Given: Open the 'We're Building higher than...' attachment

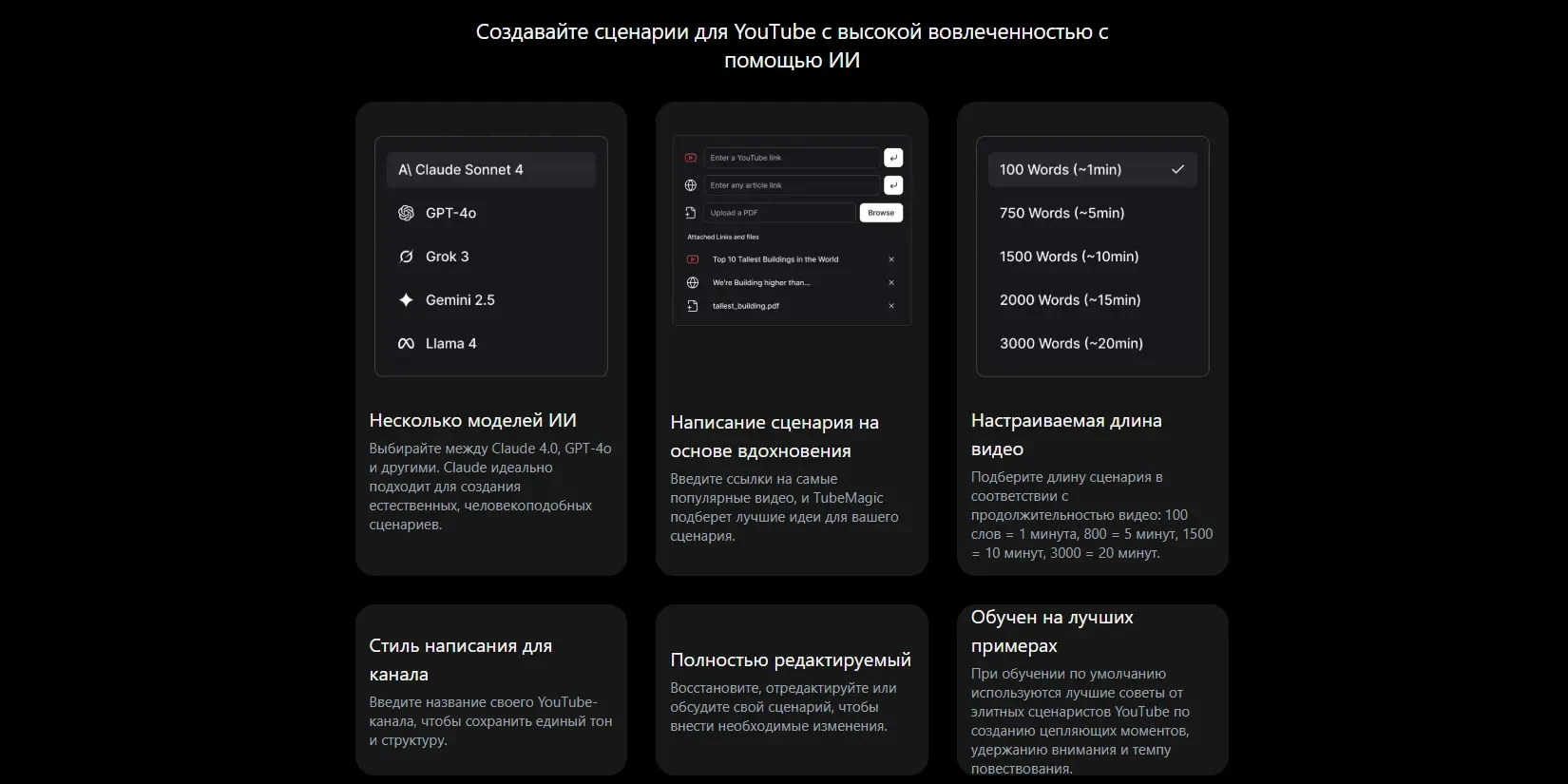Looking at the screenshot, I should (761, 282).
